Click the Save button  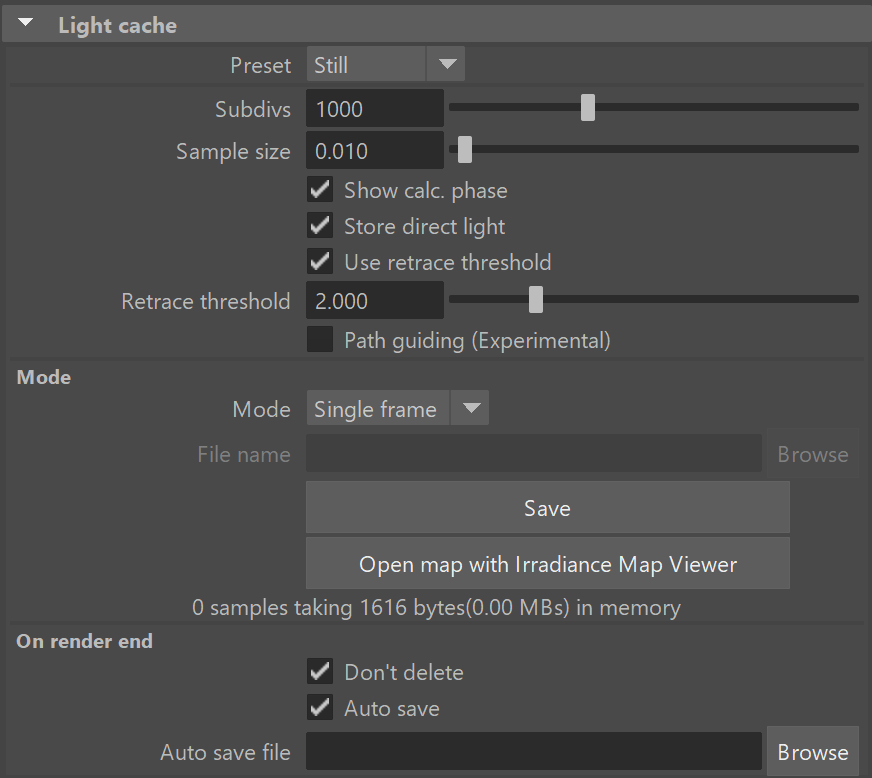pos(548,508)
